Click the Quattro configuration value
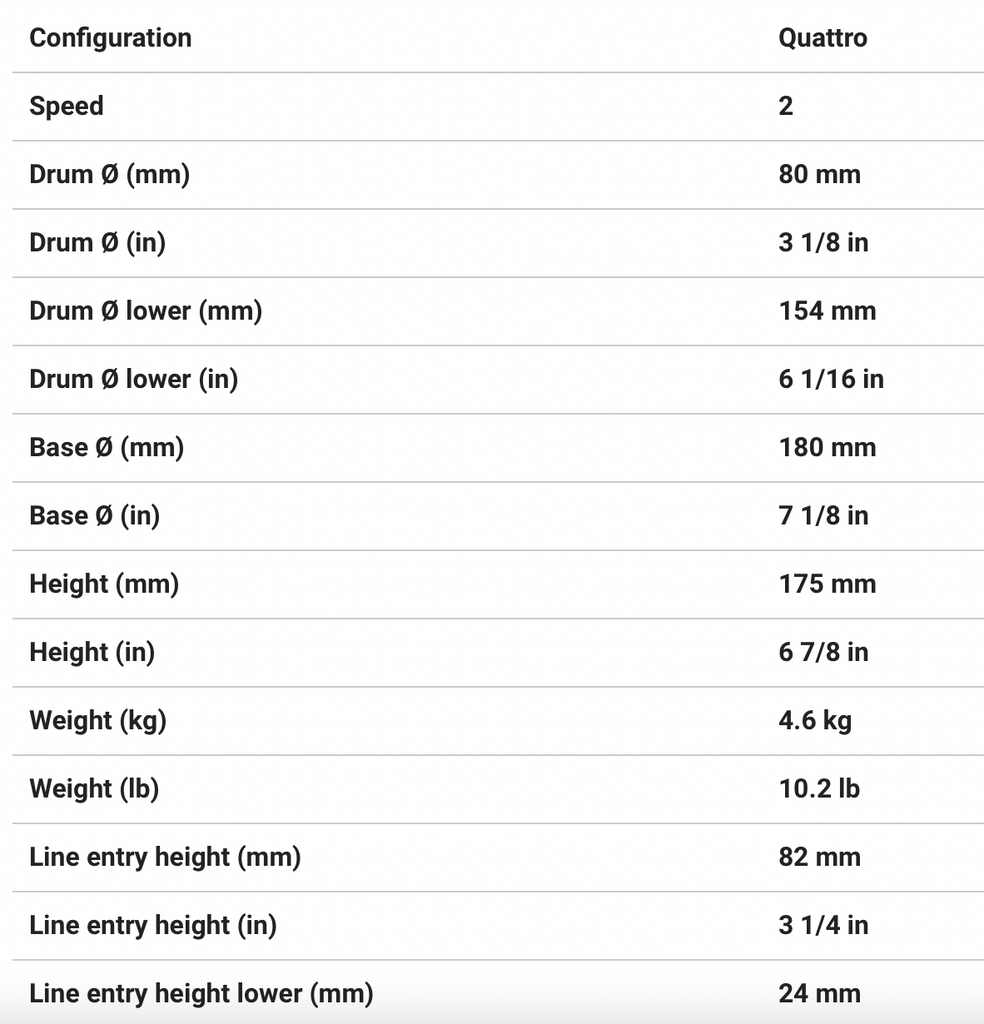 [823, 38]
